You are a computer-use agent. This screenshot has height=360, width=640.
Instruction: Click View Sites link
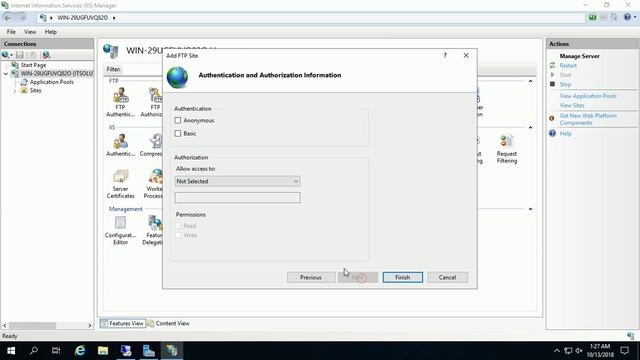pos(572,105)
